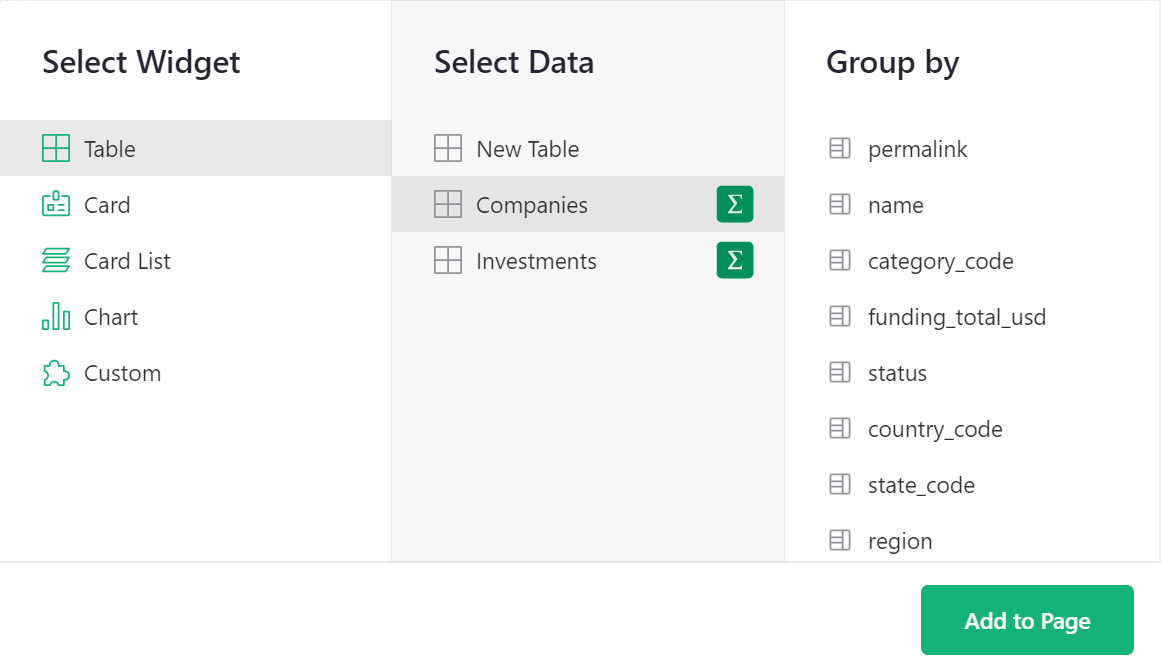Choose the Custom widget puzzle icon
Viewport: 1161px width, 671px height.
56,373
